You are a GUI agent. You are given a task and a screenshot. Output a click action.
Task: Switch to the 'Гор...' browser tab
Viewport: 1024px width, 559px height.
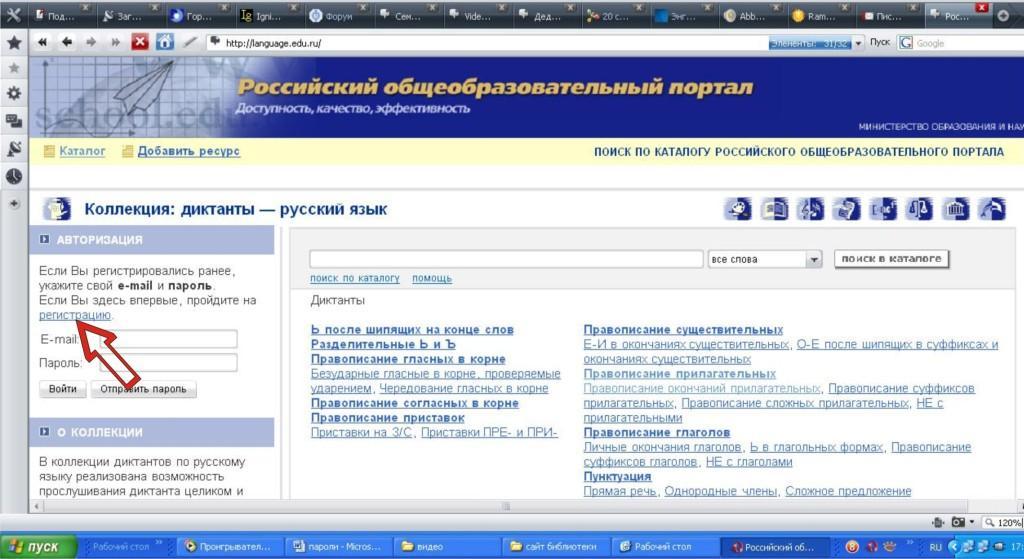(x=199, y=16)
